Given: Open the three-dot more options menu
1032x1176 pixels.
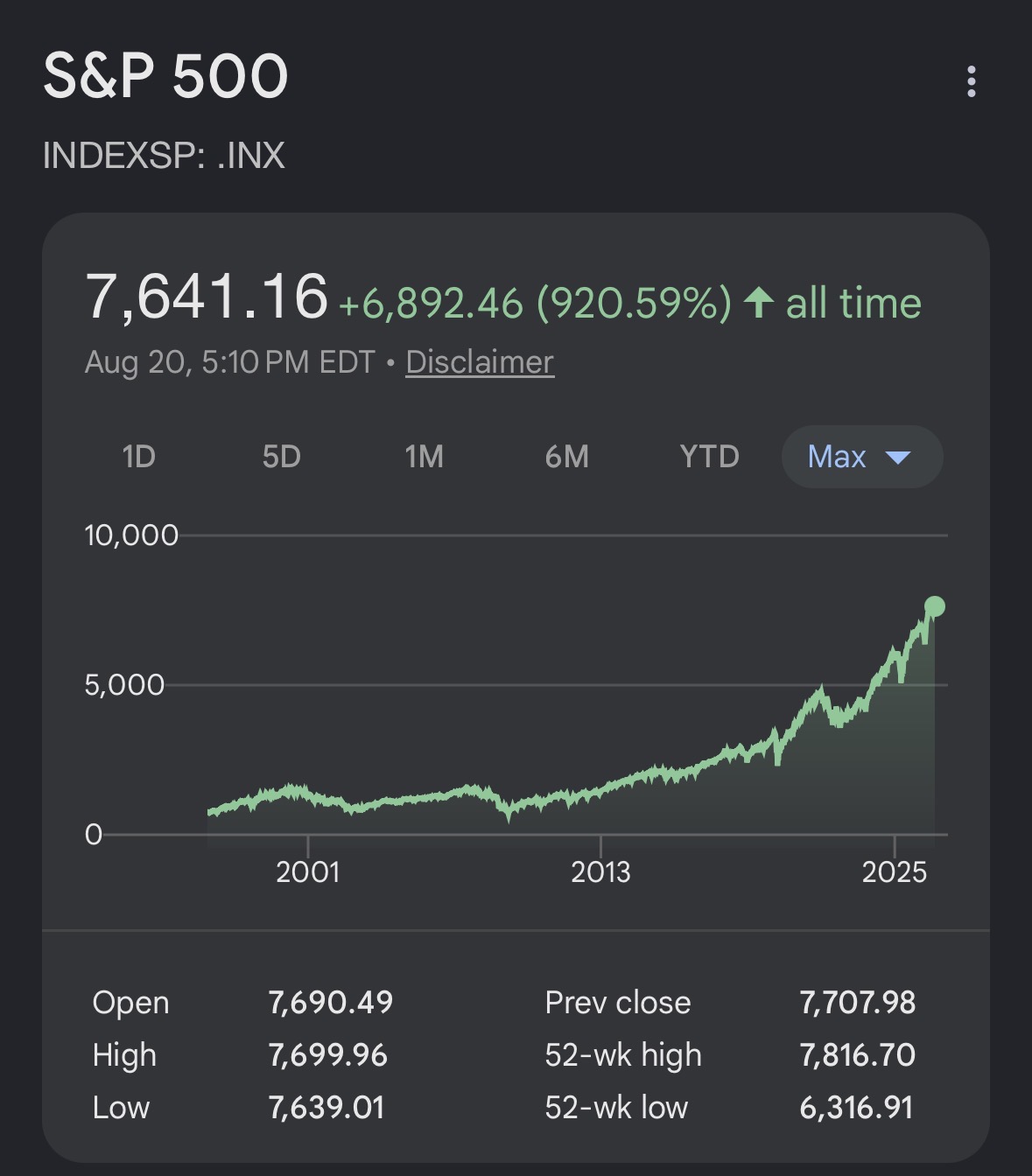Looking at the screenshot, I should (x=971, y=81).
